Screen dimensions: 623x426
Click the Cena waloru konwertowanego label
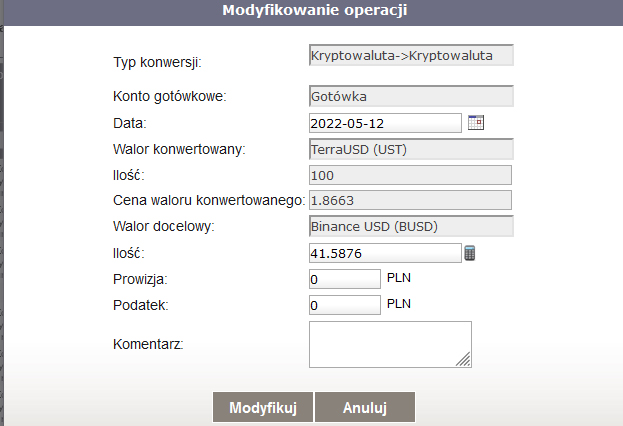coord(210,201)
